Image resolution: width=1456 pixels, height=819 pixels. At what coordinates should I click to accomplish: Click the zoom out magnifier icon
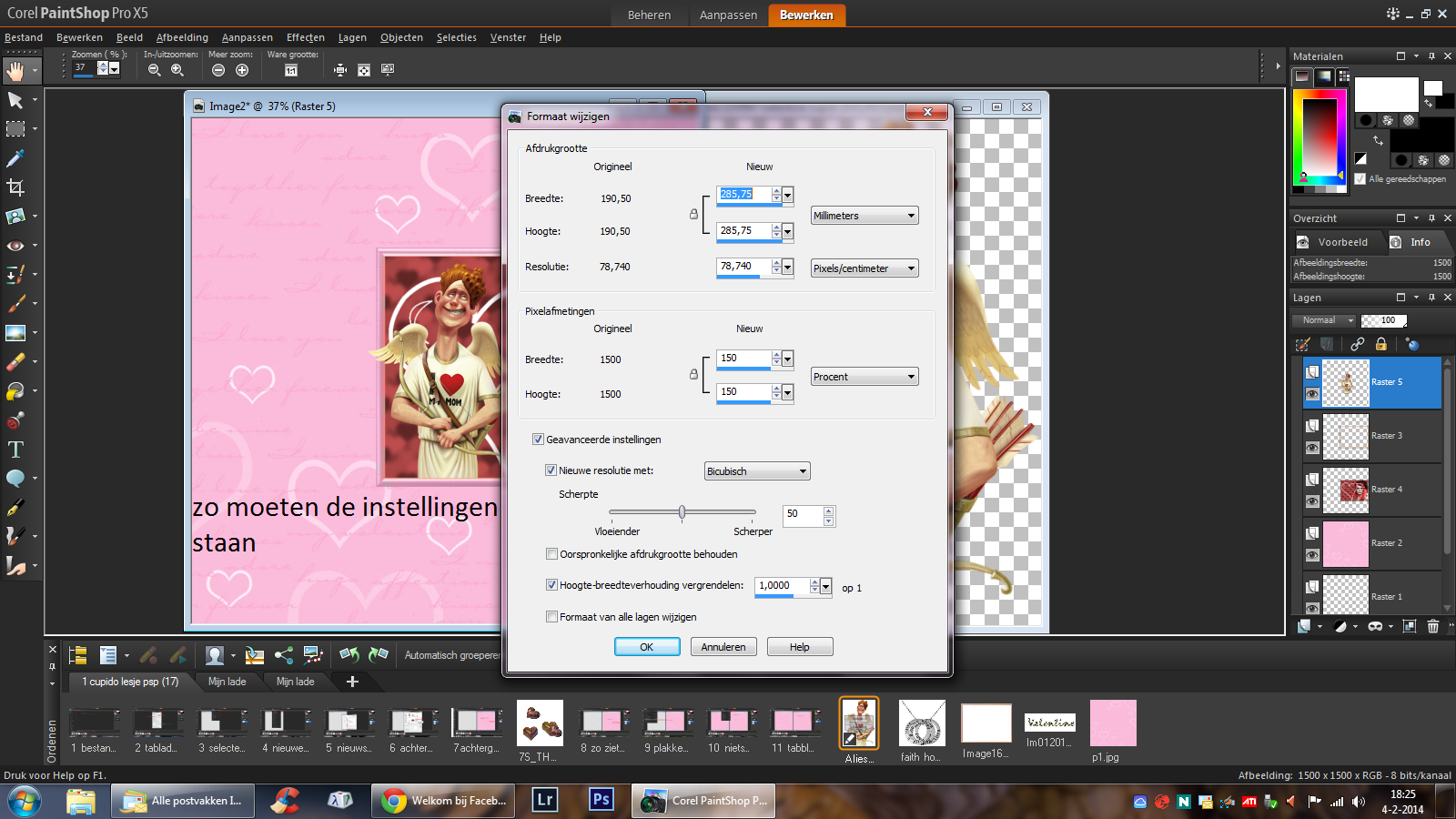pyautogui.click(x=154, y=70)
